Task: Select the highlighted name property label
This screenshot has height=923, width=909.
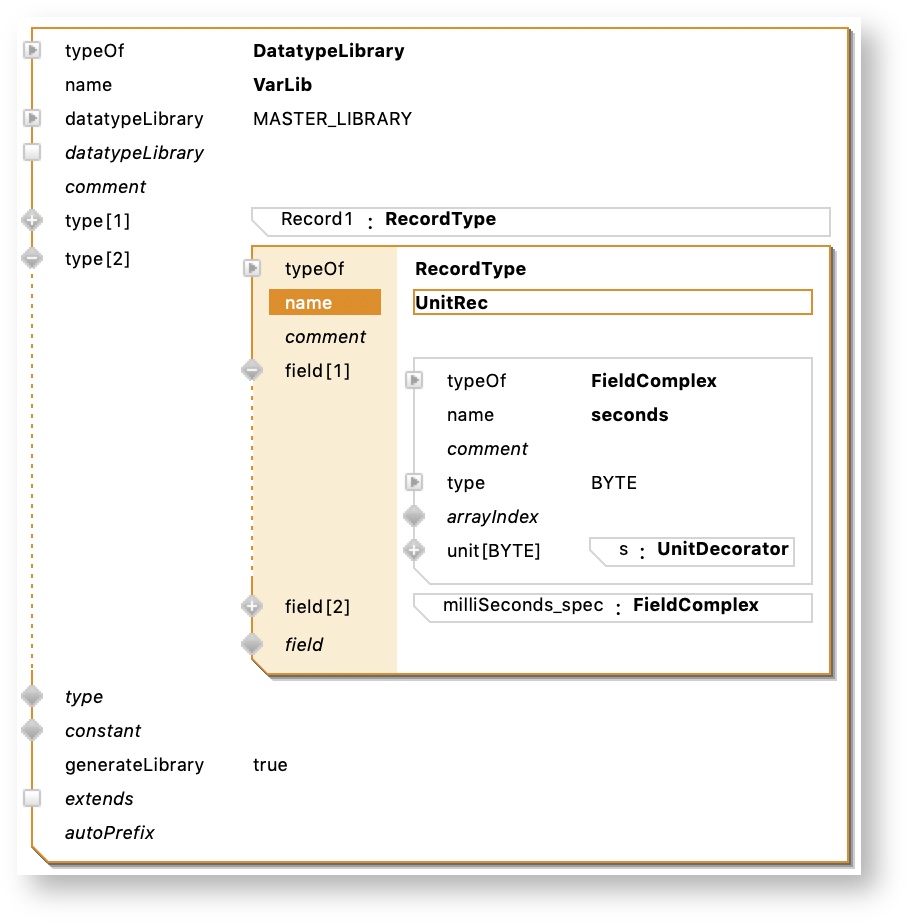Action: [324, 303]
